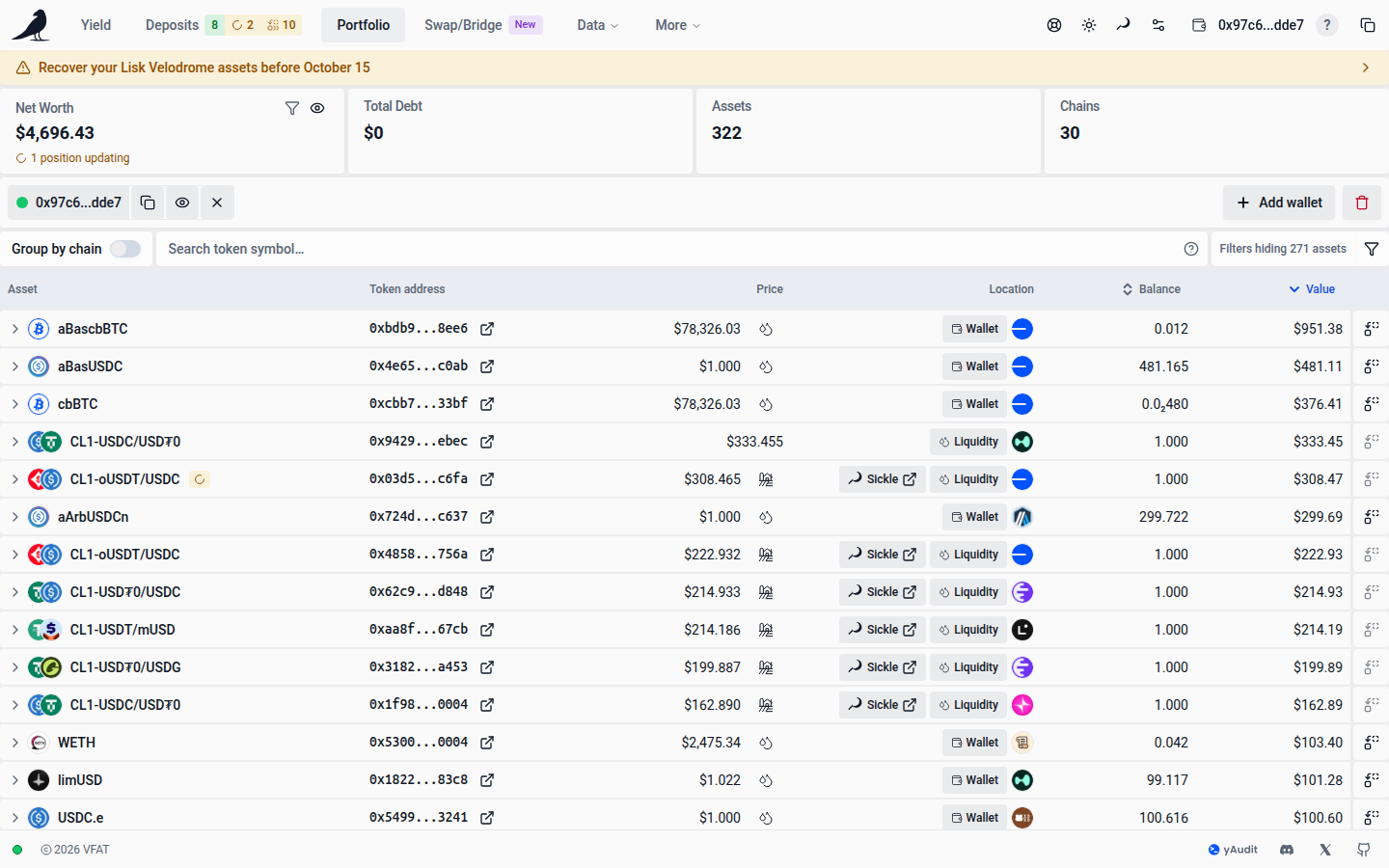1389x868 pixels.
Task: Open the More dropdown menu
Action: coord(677,25)
